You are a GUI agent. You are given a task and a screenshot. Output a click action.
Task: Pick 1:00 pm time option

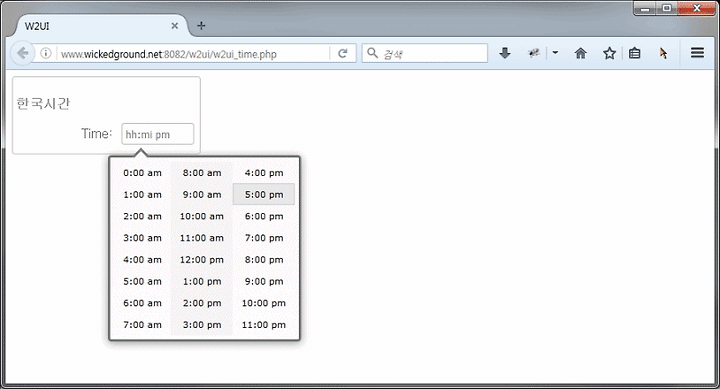202,281
